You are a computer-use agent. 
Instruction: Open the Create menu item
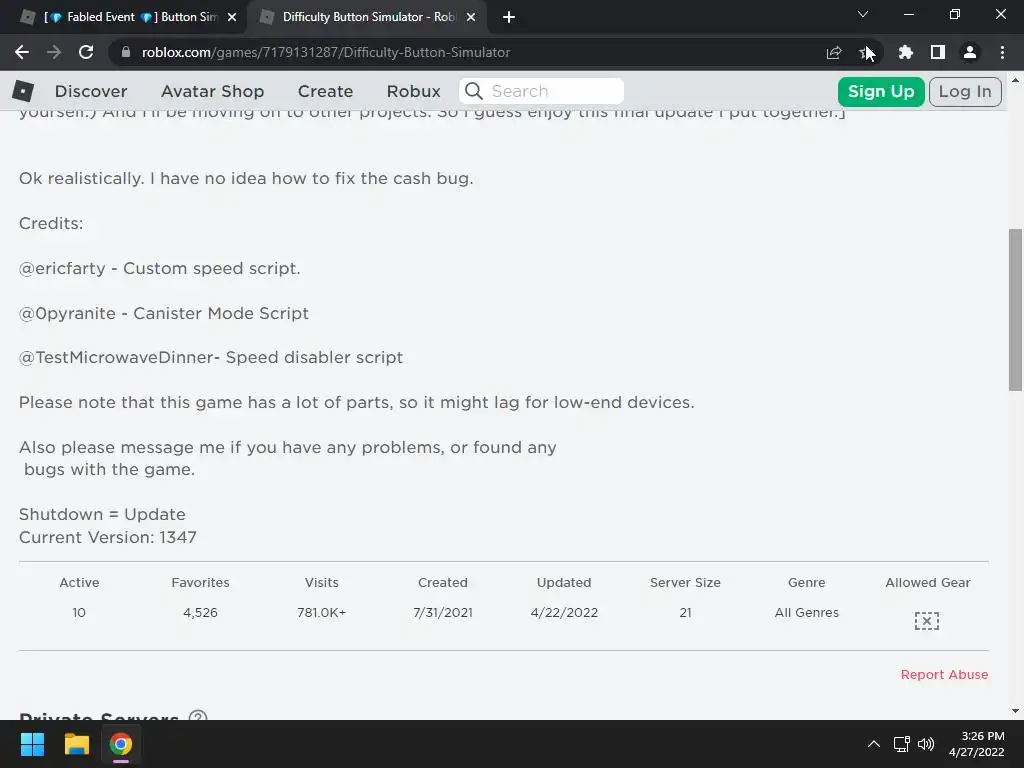click(325, 91)
